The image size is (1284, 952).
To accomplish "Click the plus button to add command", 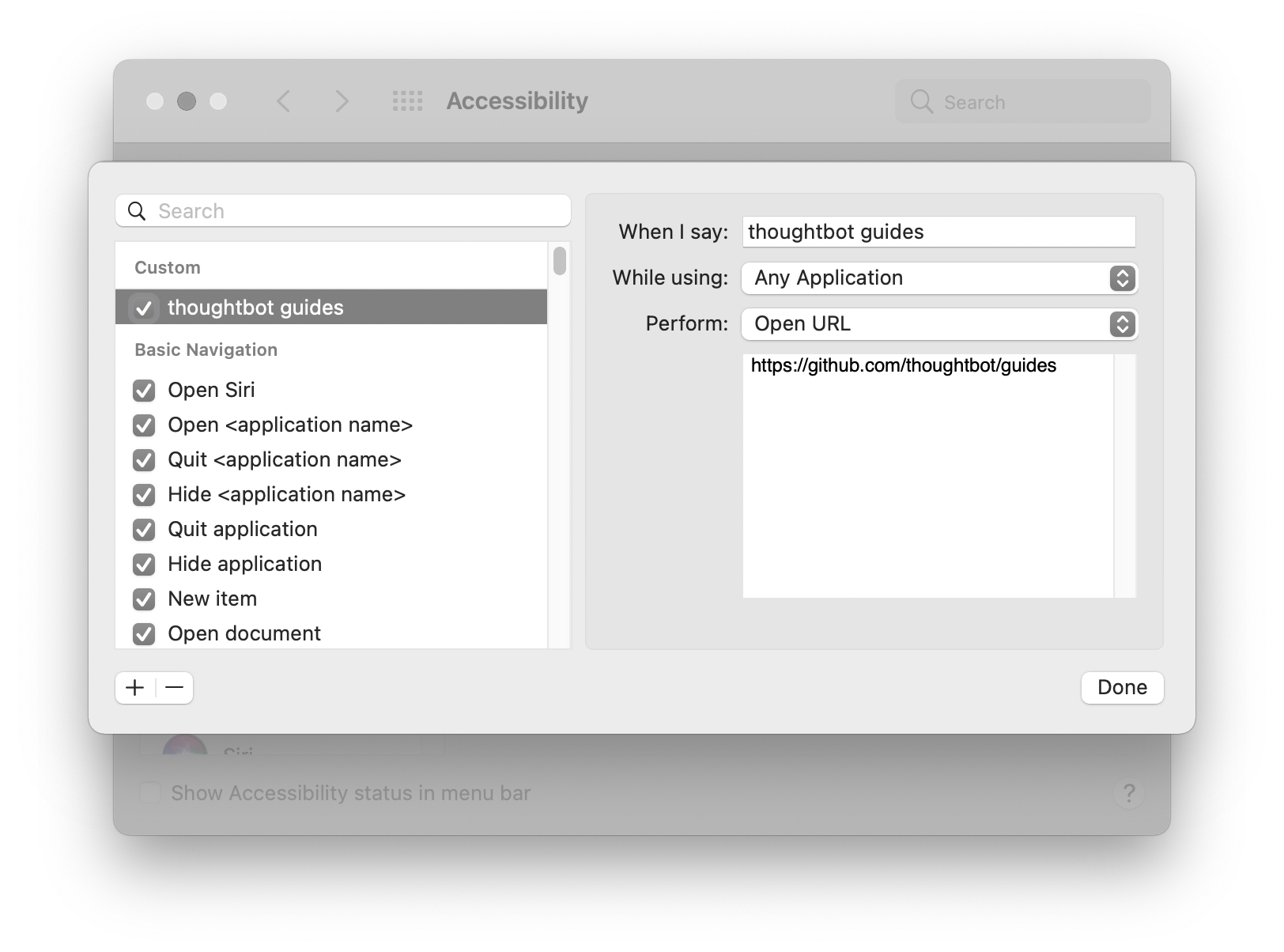I will tap(135, 688).
